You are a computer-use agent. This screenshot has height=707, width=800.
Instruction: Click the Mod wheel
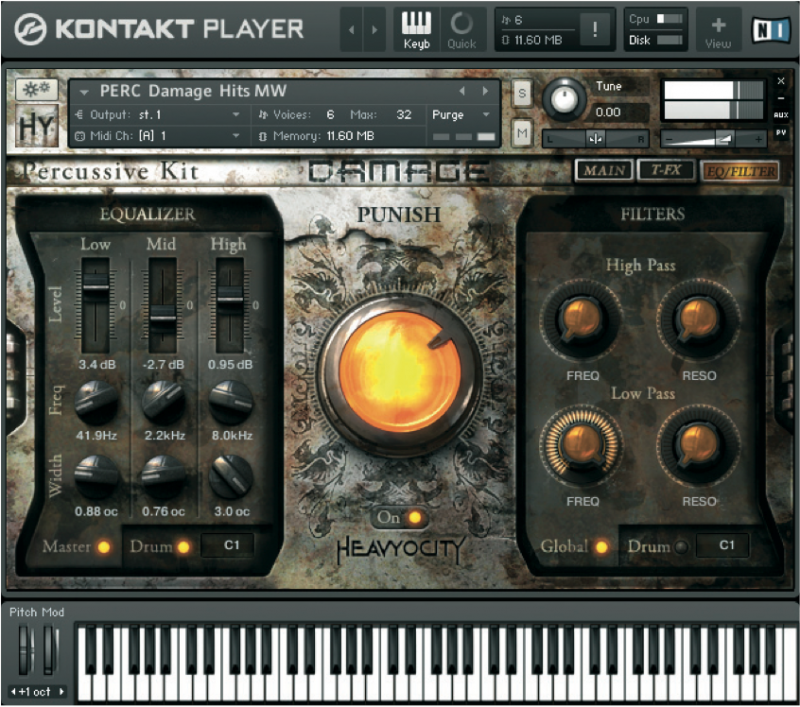[50, 650]
